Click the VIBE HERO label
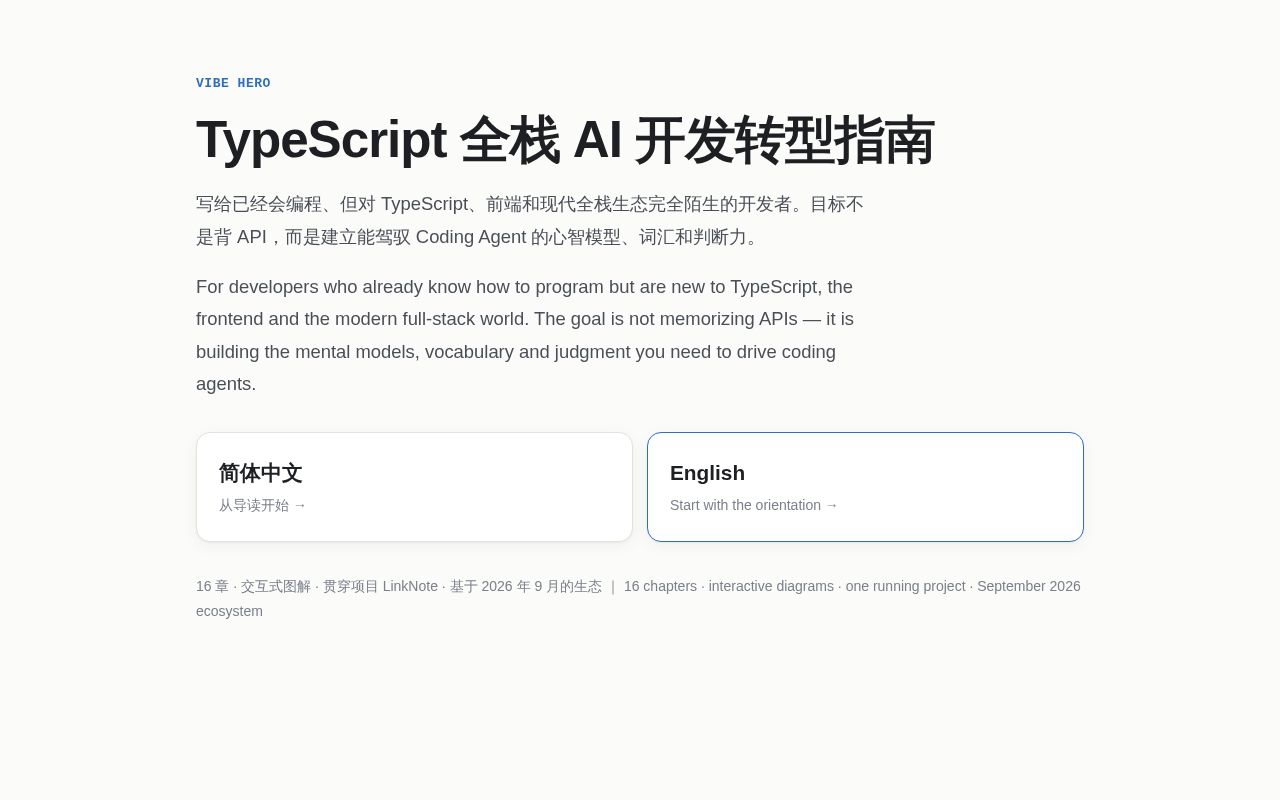 [x=233, y=83]
